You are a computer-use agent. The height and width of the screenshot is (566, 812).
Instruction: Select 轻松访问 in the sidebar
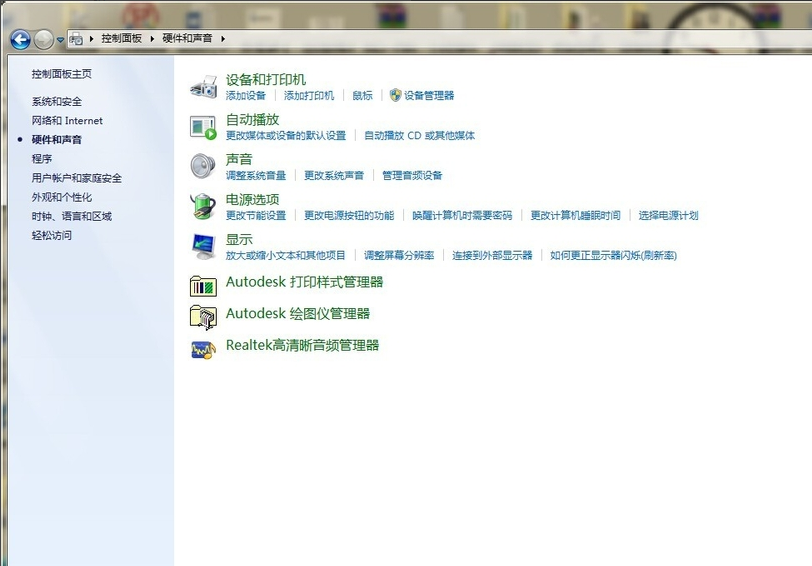[x=51, y=236]
